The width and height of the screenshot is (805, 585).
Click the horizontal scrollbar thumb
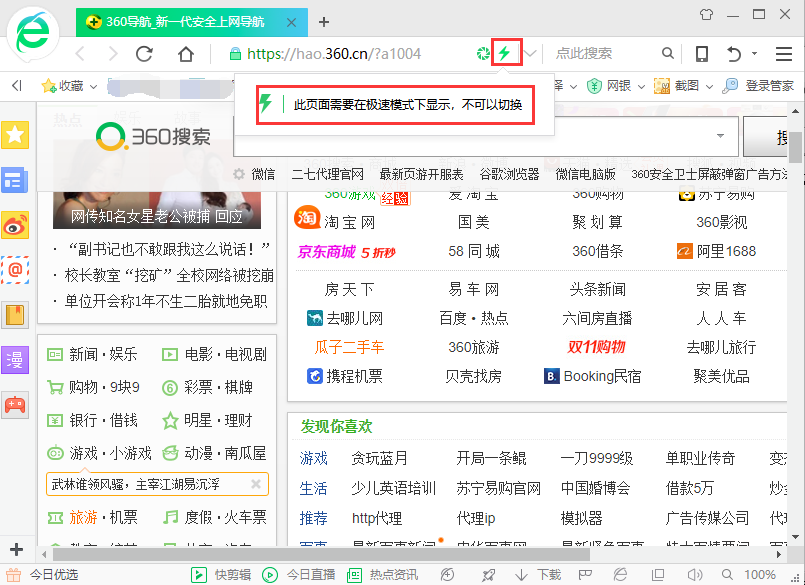pyautogui.click(x=321, y=554)
